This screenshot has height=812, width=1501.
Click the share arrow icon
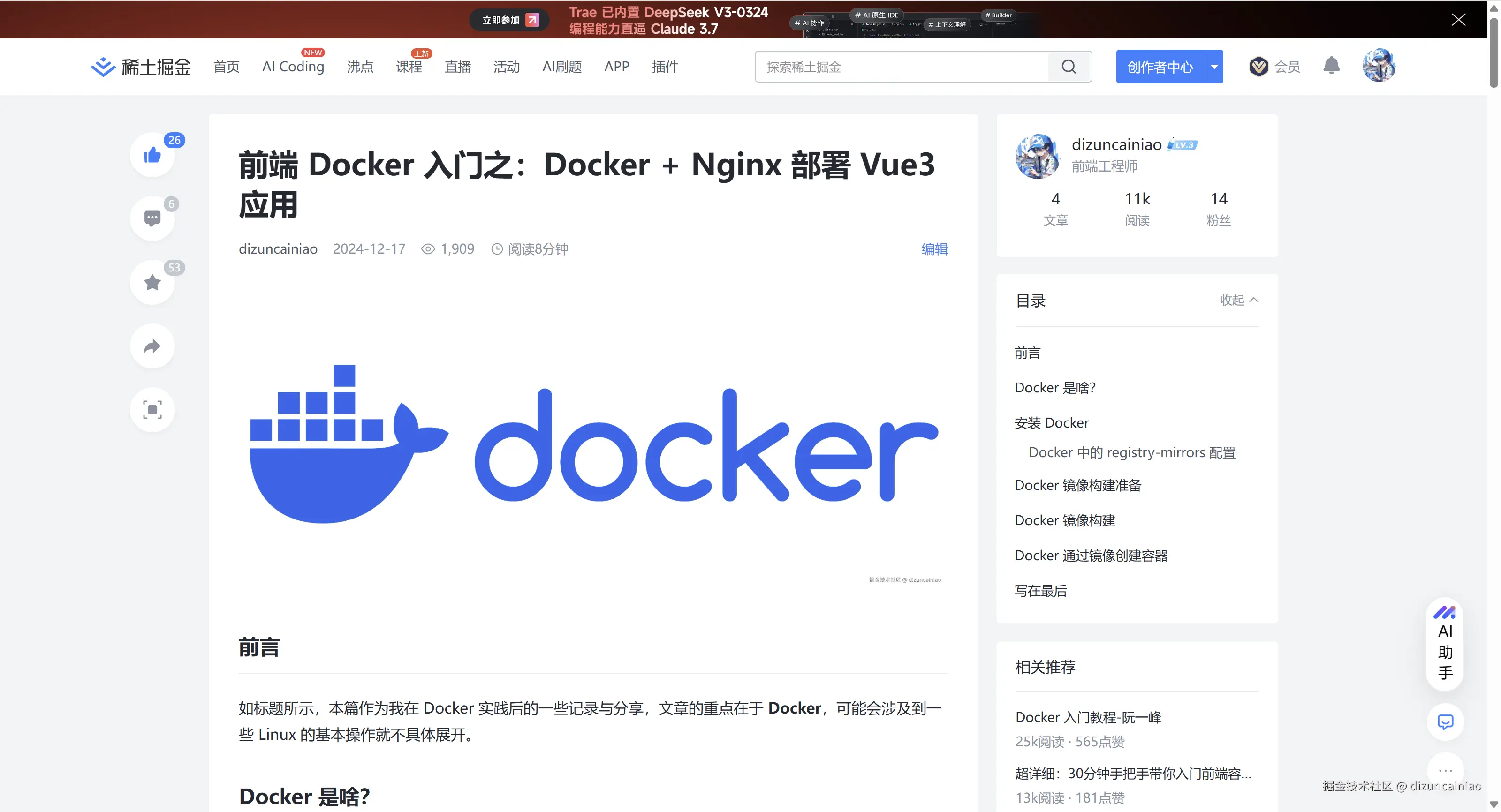[x=152, y=346]
